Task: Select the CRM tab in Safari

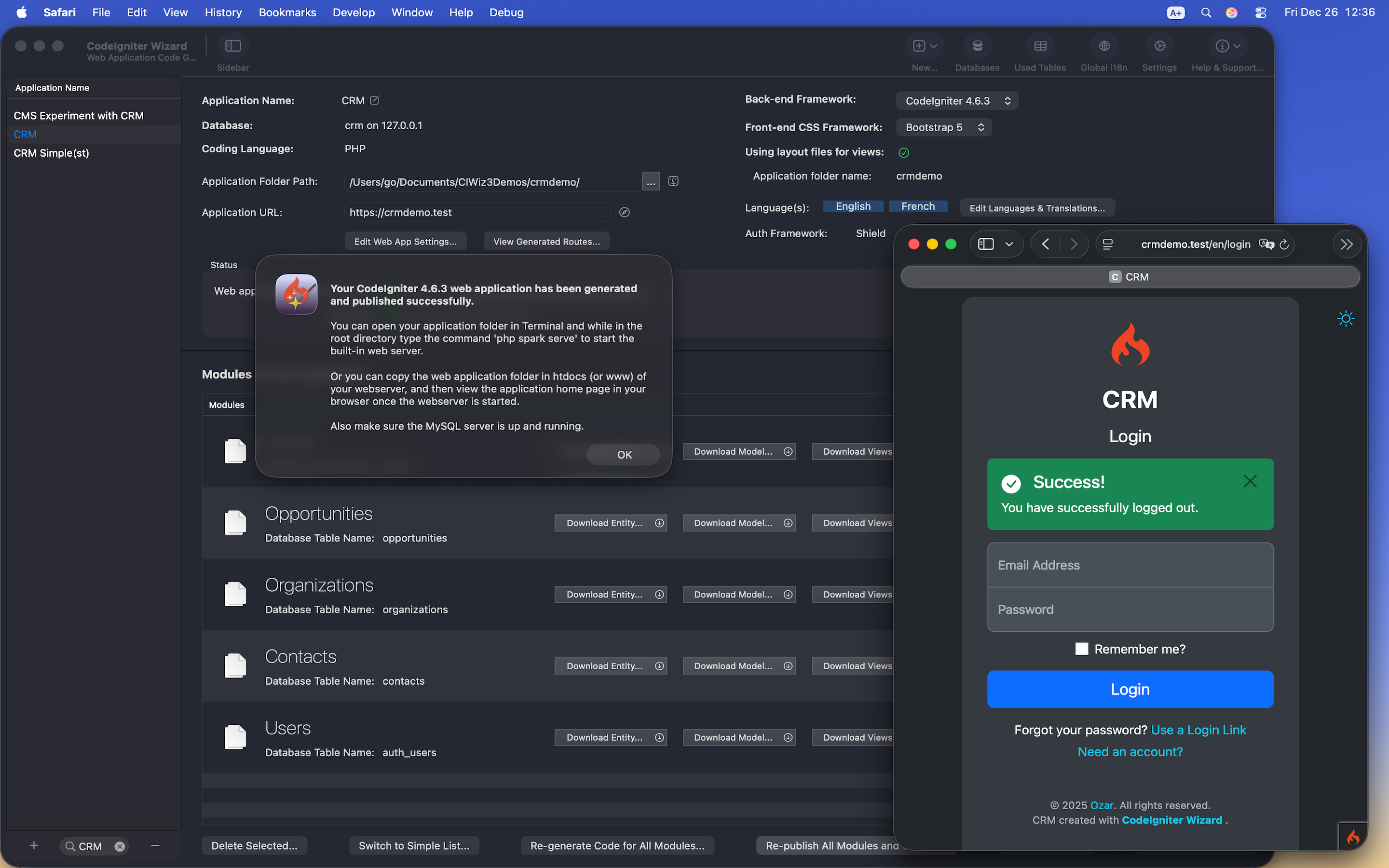Action: (1130, 277)
